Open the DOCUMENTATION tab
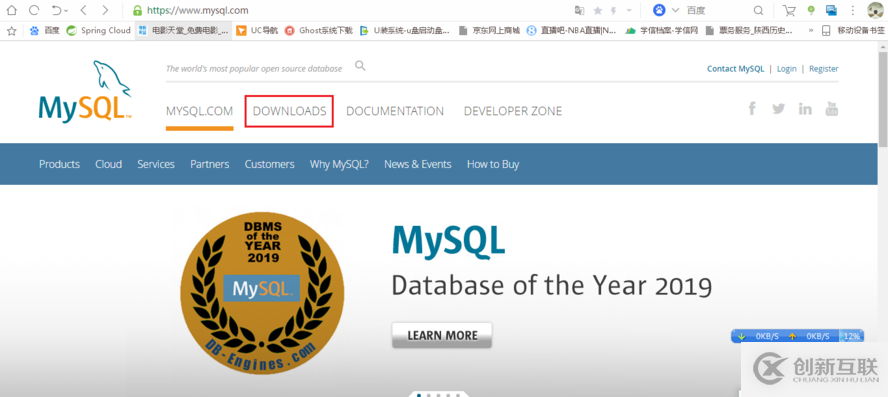The width and height of the screenshot is (888, 397). pyautogui.click(x=395, y=111)
